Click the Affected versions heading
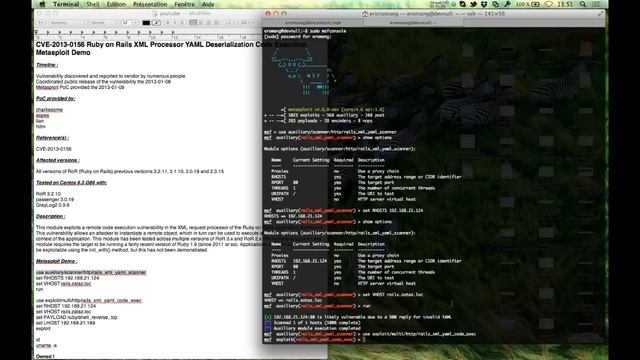Screen dimensions: 640x360 click(x=58, y=160)
